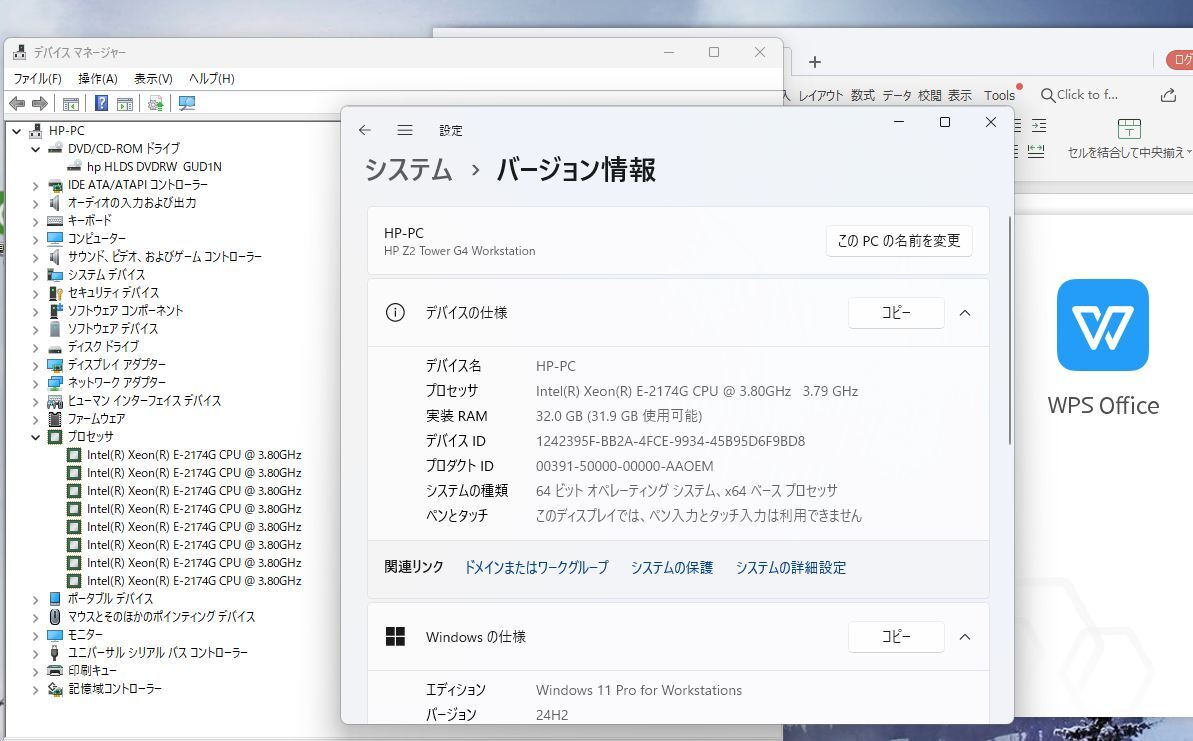
Task: Open the WPS 数式 ribbon tab
Action: click(863, 95)
